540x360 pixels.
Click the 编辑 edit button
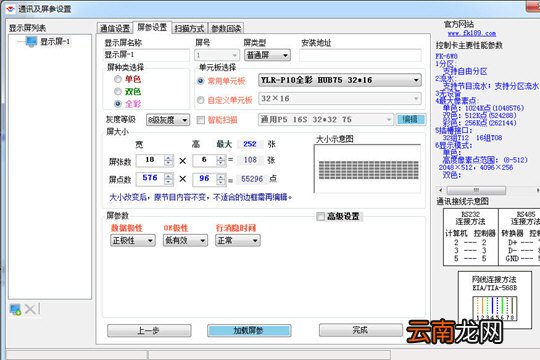(411, 119)
